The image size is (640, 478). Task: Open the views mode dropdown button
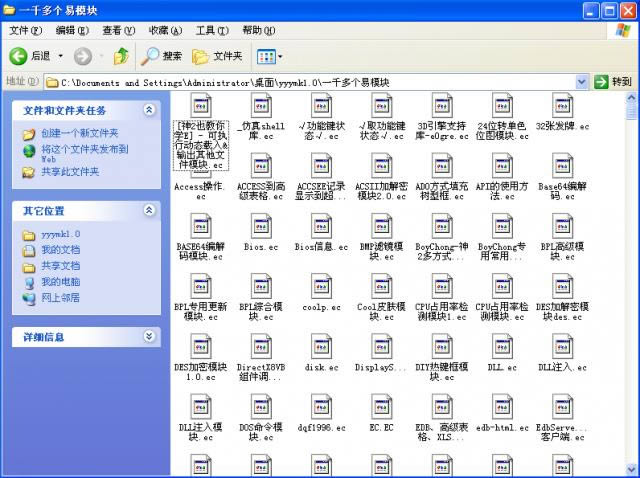coord(269,56)
